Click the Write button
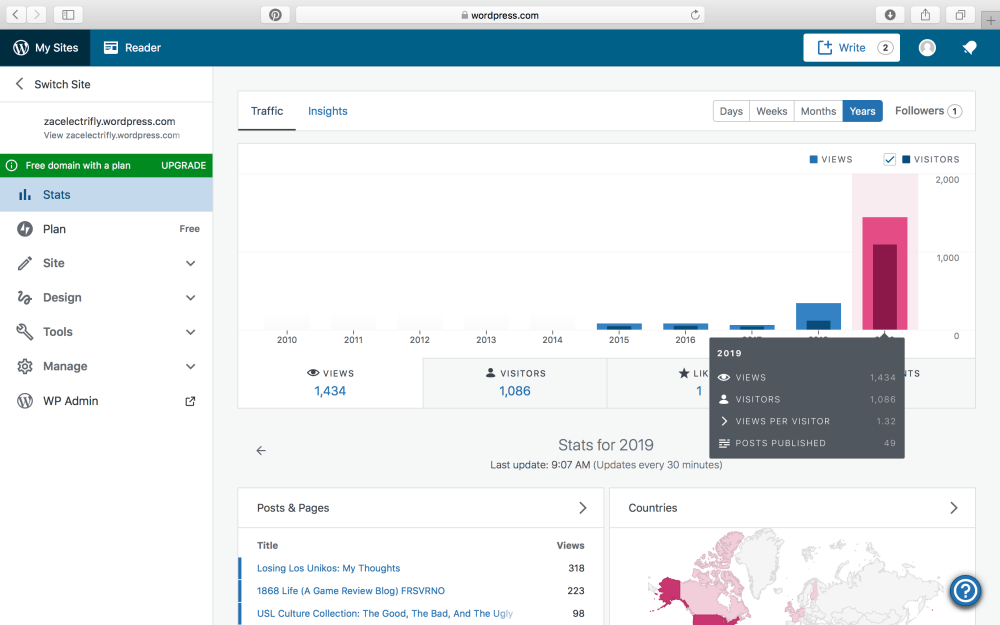 coord(850,48)
